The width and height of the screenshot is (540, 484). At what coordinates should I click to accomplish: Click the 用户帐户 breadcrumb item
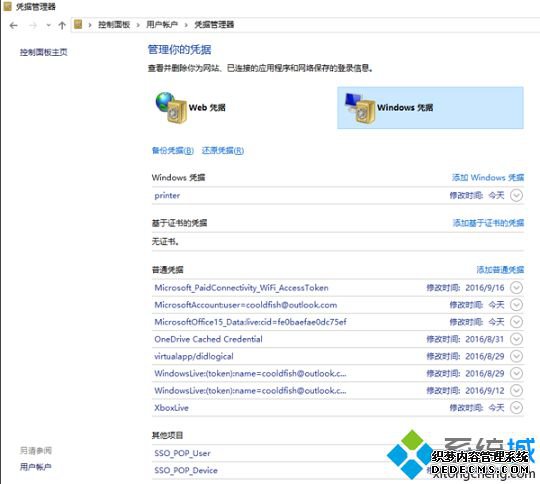162,24
